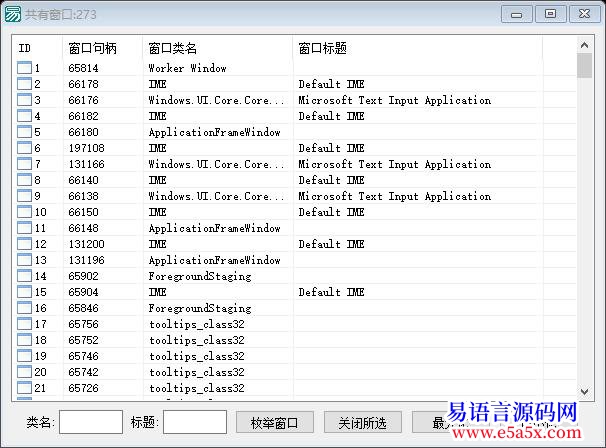
Task: Click the 关闭所选 button
Action: pyautogui.click(x=363, y=423)
